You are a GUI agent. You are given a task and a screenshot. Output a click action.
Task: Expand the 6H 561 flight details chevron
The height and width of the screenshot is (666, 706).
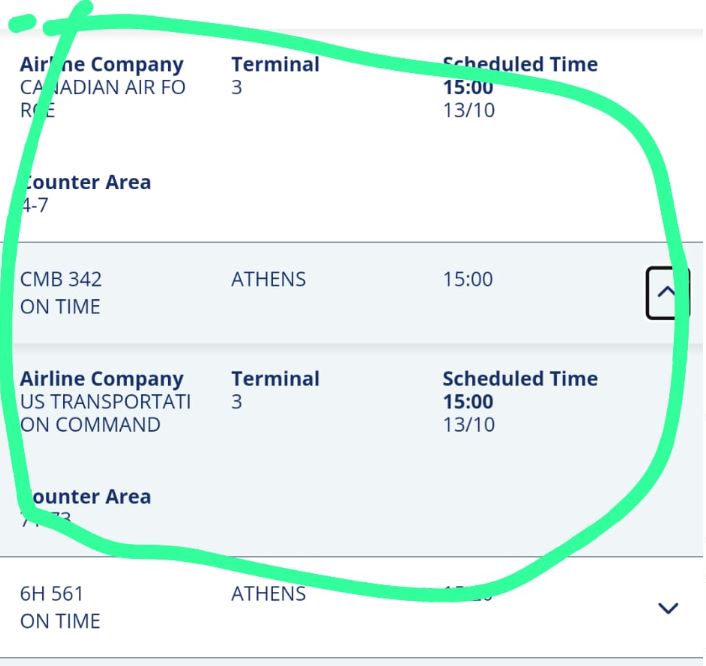click(x=668, y=607)
